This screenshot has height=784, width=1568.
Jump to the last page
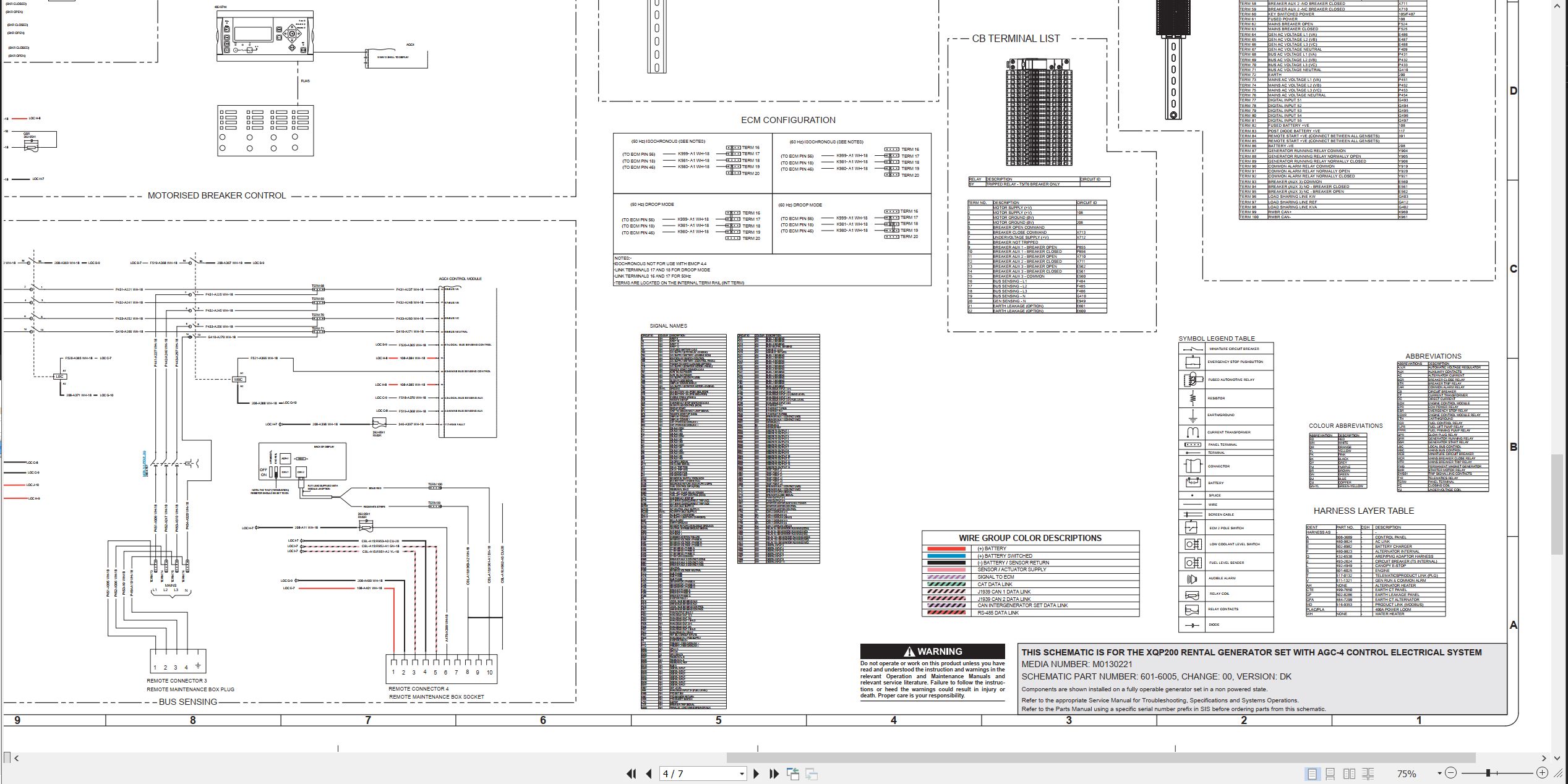pyautogui.click(x=774, y=773)
